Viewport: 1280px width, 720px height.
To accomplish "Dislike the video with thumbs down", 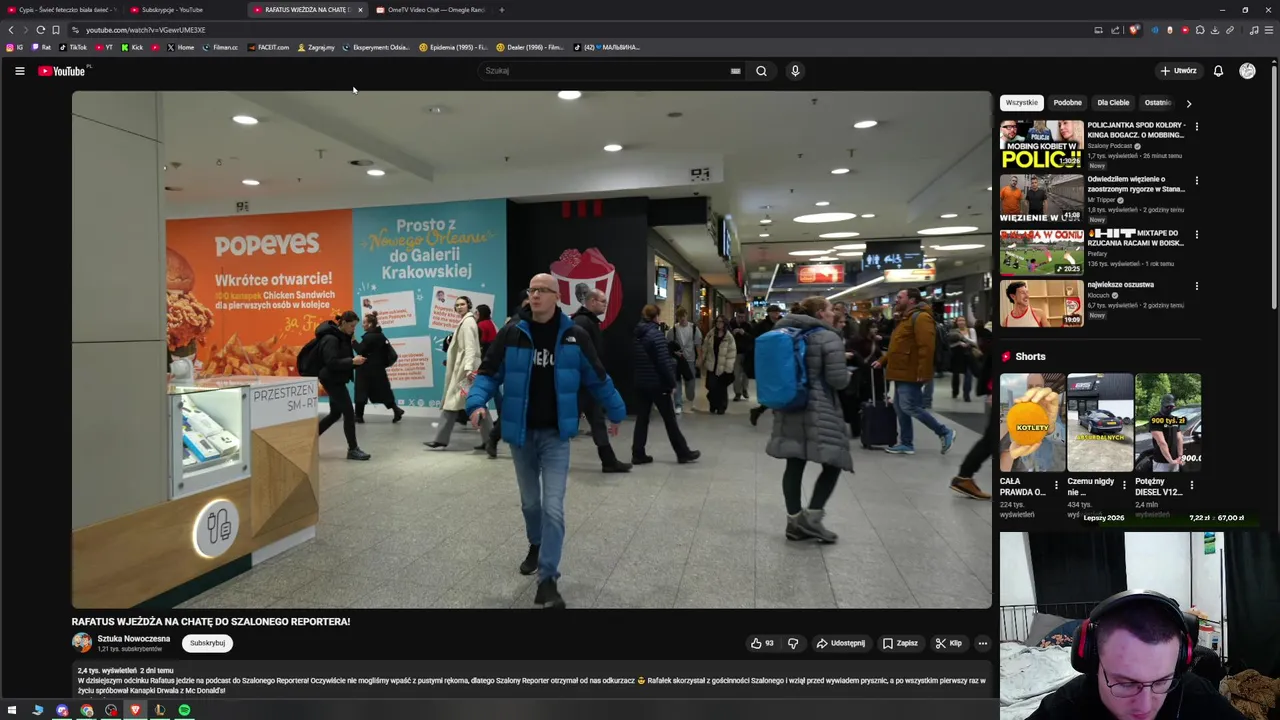I will (793, 643).
